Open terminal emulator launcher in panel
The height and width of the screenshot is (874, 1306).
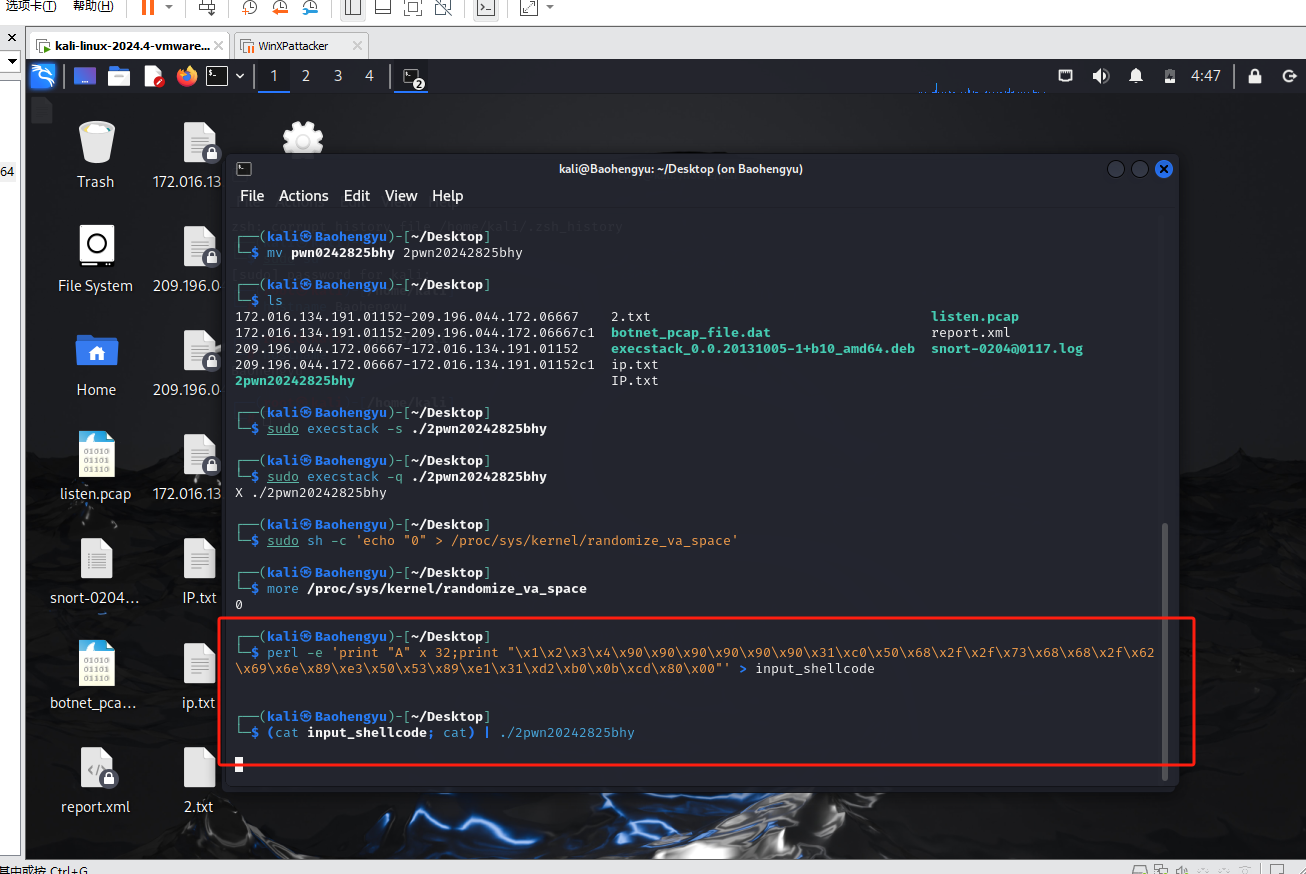[x=217, y=76]
